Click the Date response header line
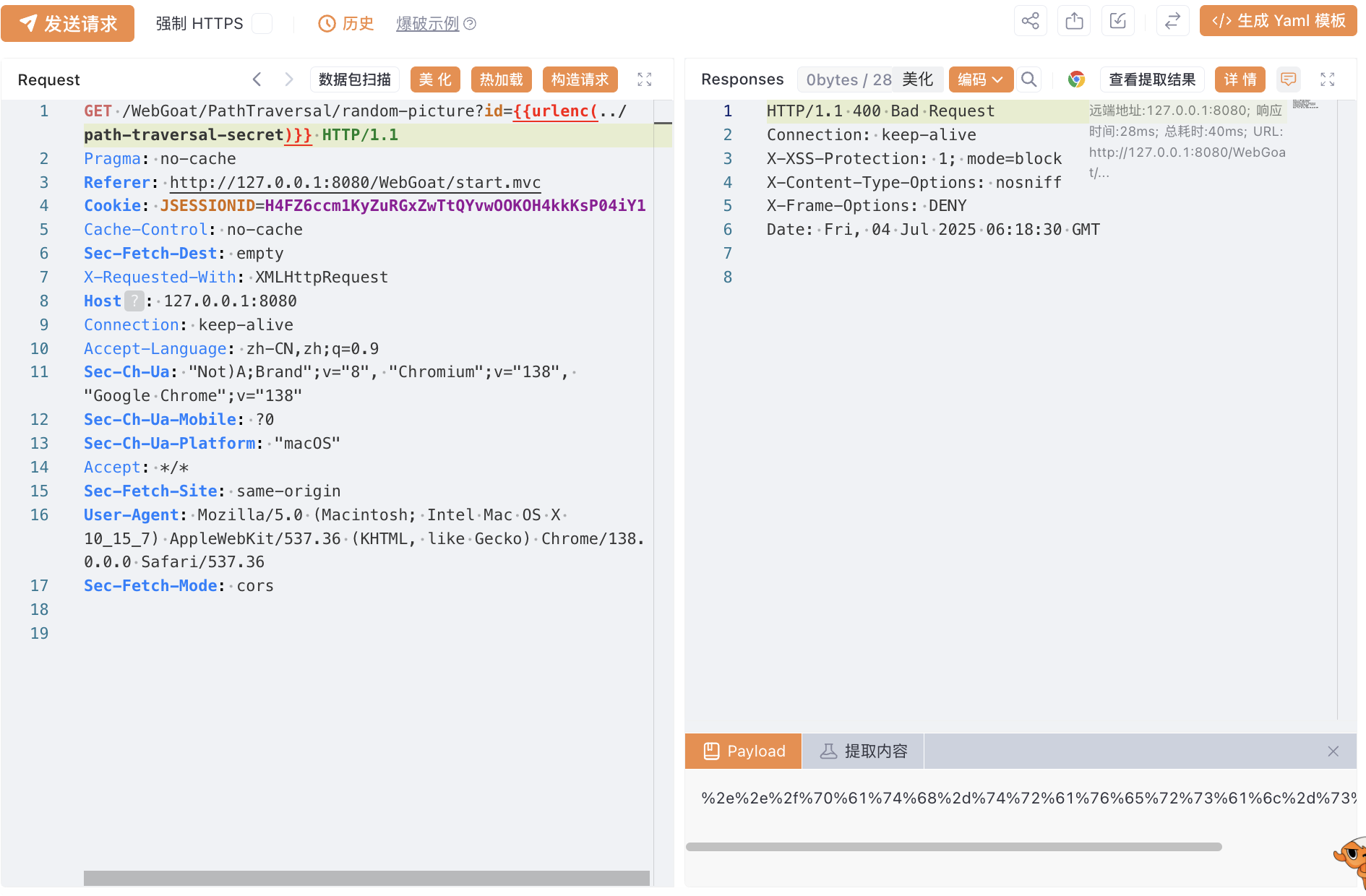The image size is (1366, 896). tap(933, 230)
